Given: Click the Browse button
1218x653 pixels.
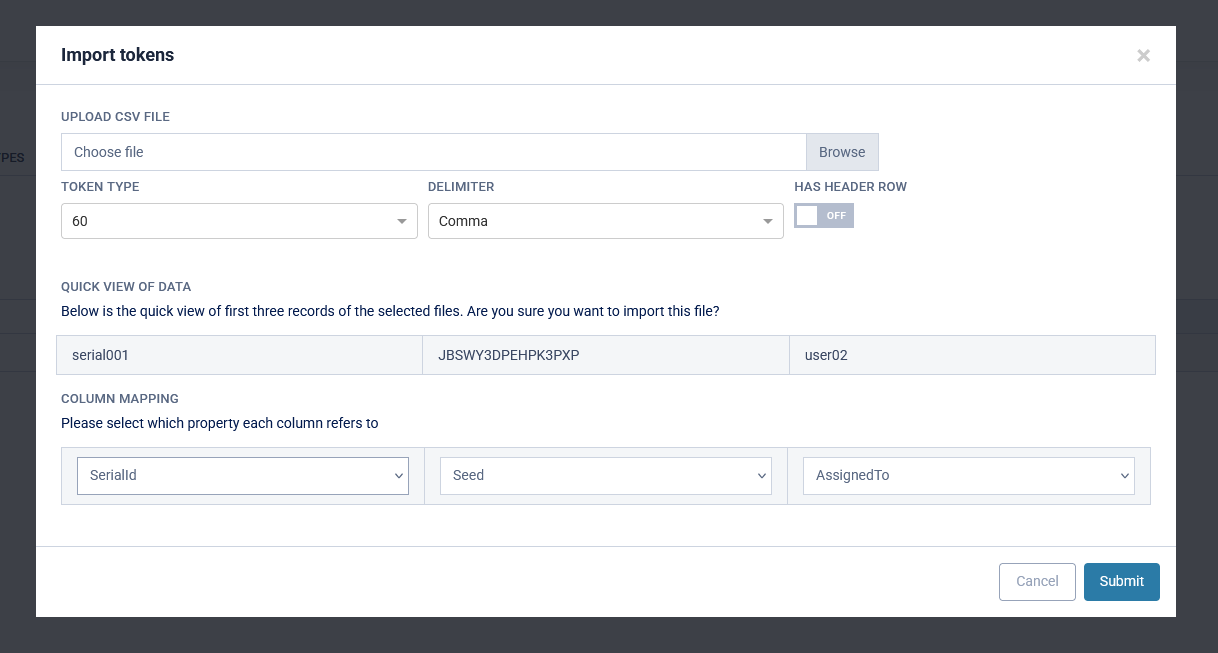Looking at the screenshot, I should 841,151.
